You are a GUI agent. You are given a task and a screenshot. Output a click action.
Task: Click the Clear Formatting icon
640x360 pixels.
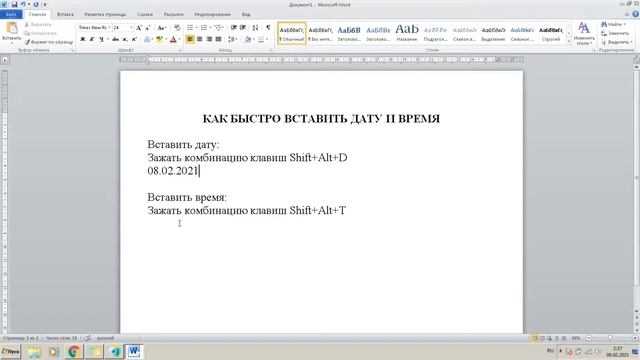[177, 28]
